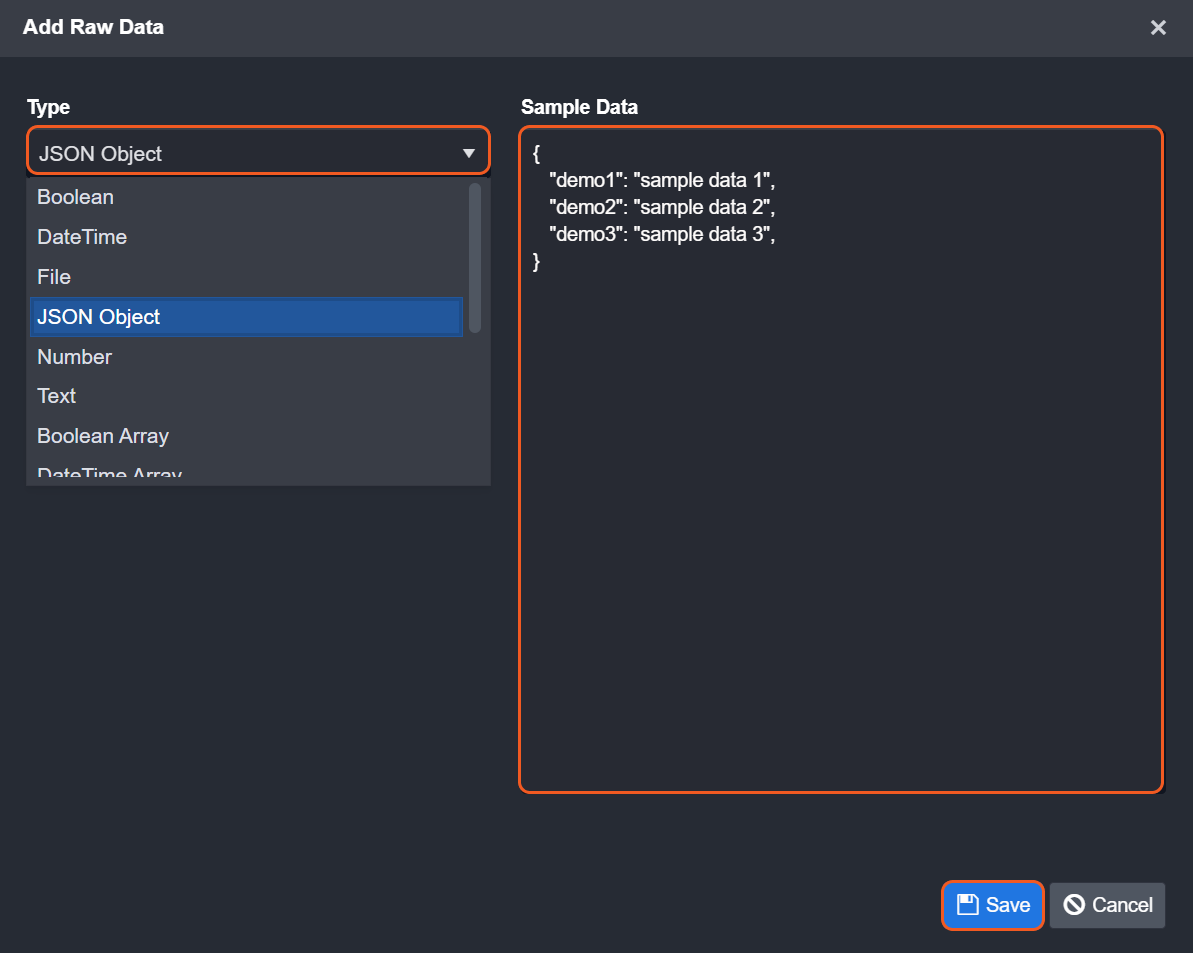Select the highlighted JSON Object option
Image resolution: width=1193 pixels, height=953 pixels.
coord(98,317)
